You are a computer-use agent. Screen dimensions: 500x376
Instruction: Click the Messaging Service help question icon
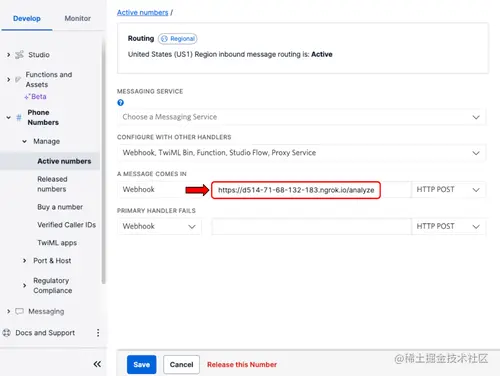pos(121,103)
